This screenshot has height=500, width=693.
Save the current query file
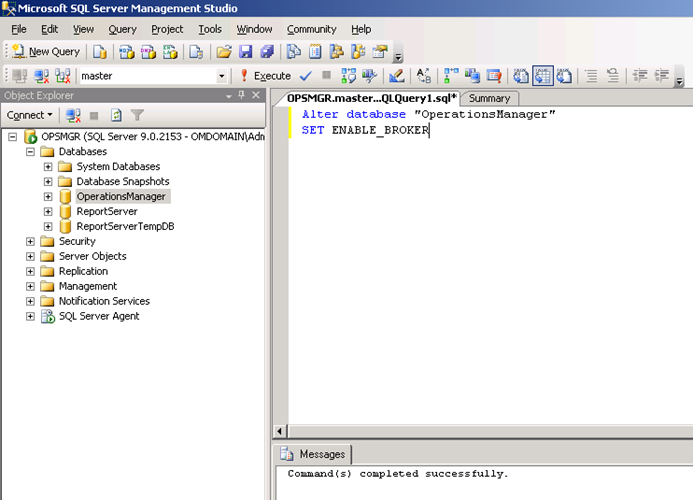pos(246,52)
